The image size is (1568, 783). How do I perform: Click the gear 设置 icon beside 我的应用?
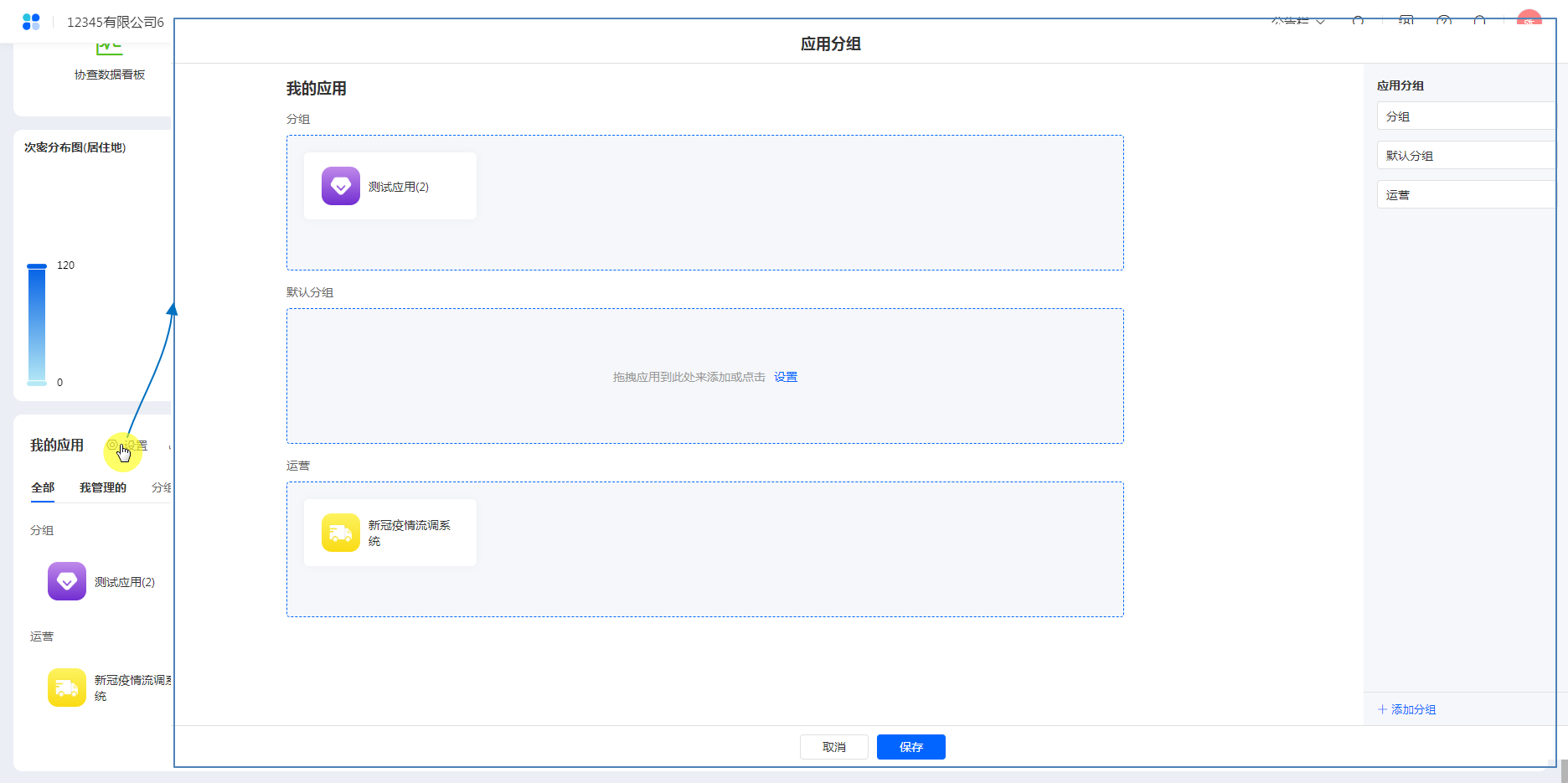pyautogui.click(x=112, y=446)
